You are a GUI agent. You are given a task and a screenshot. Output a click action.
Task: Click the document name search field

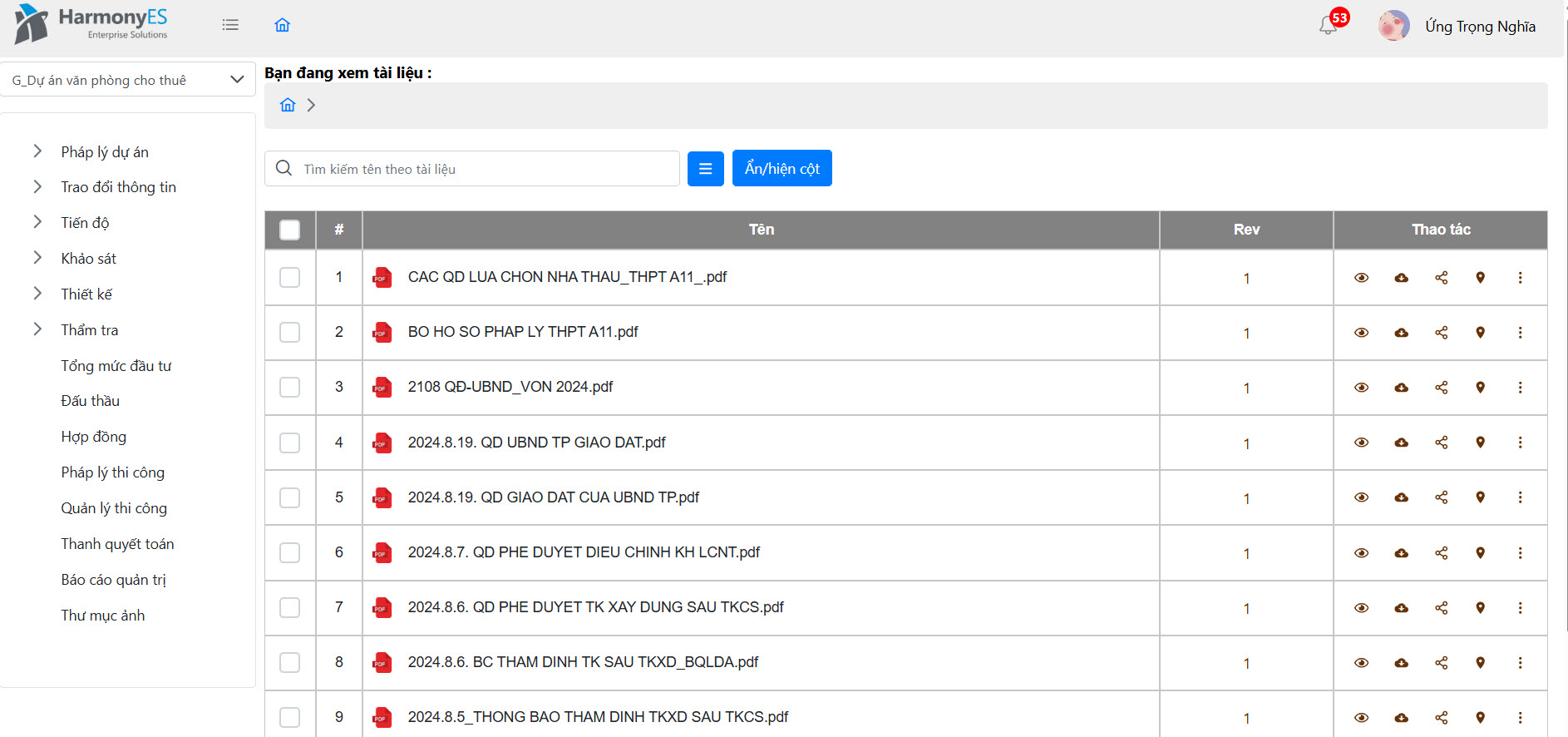(x=486, y=169)
